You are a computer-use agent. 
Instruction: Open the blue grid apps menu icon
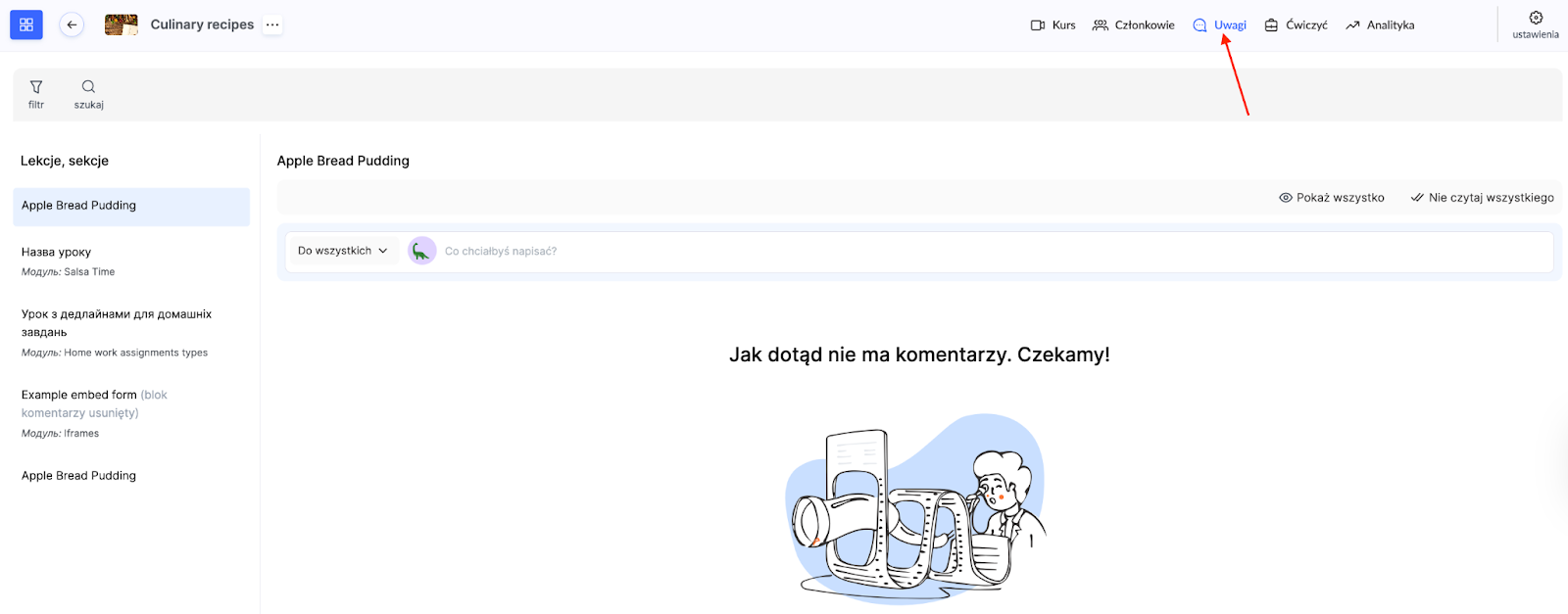tap(26, 24)
